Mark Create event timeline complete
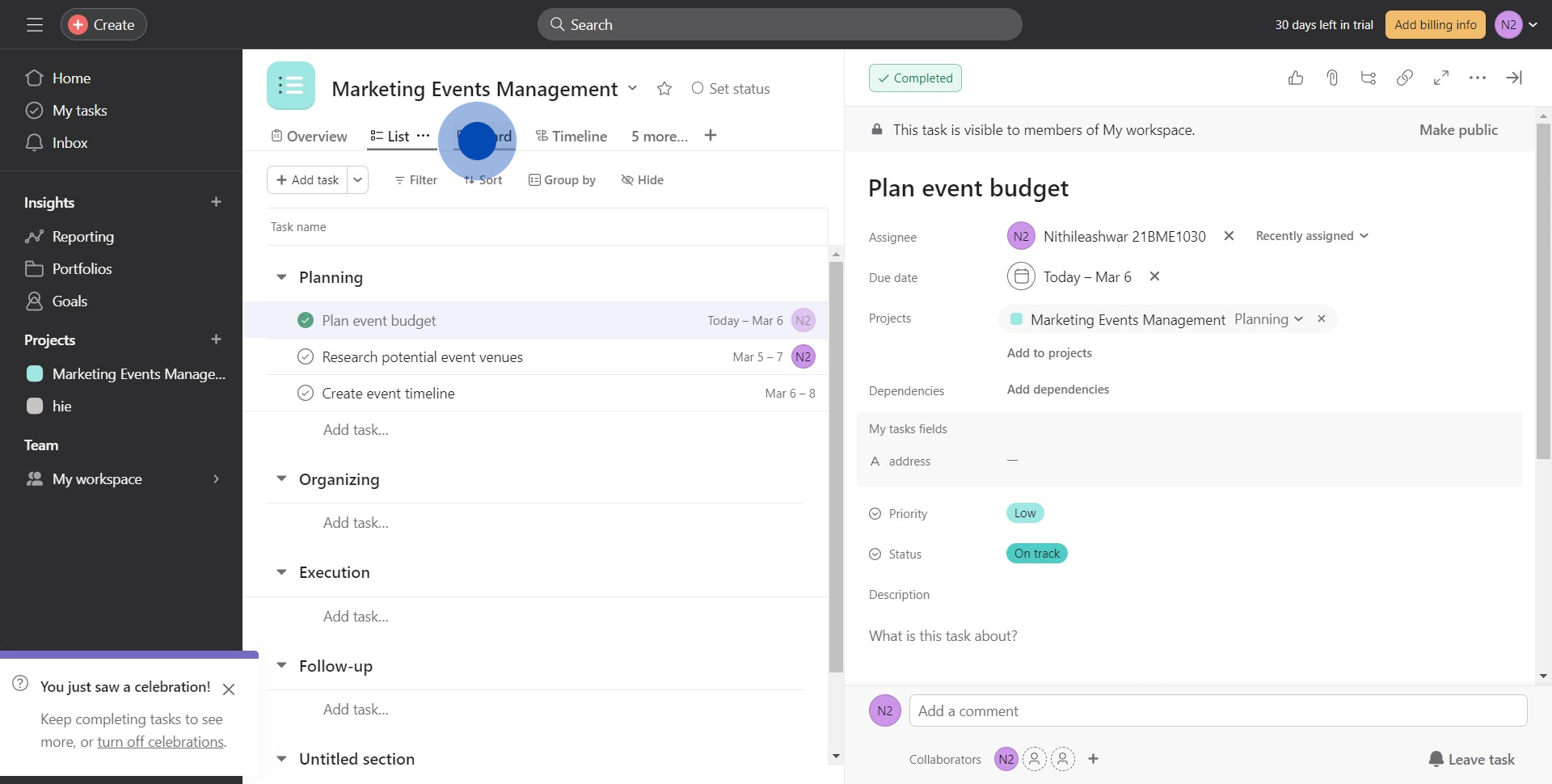This screenshot has width=1552, height=784. [306, 393]
